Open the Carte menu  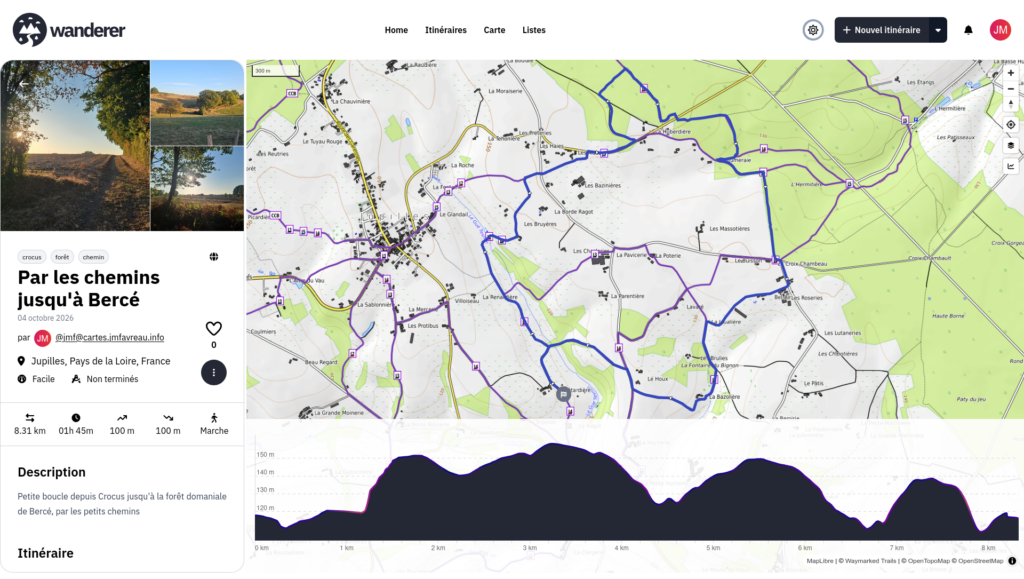pyautogui.click(x=494, y=30)
